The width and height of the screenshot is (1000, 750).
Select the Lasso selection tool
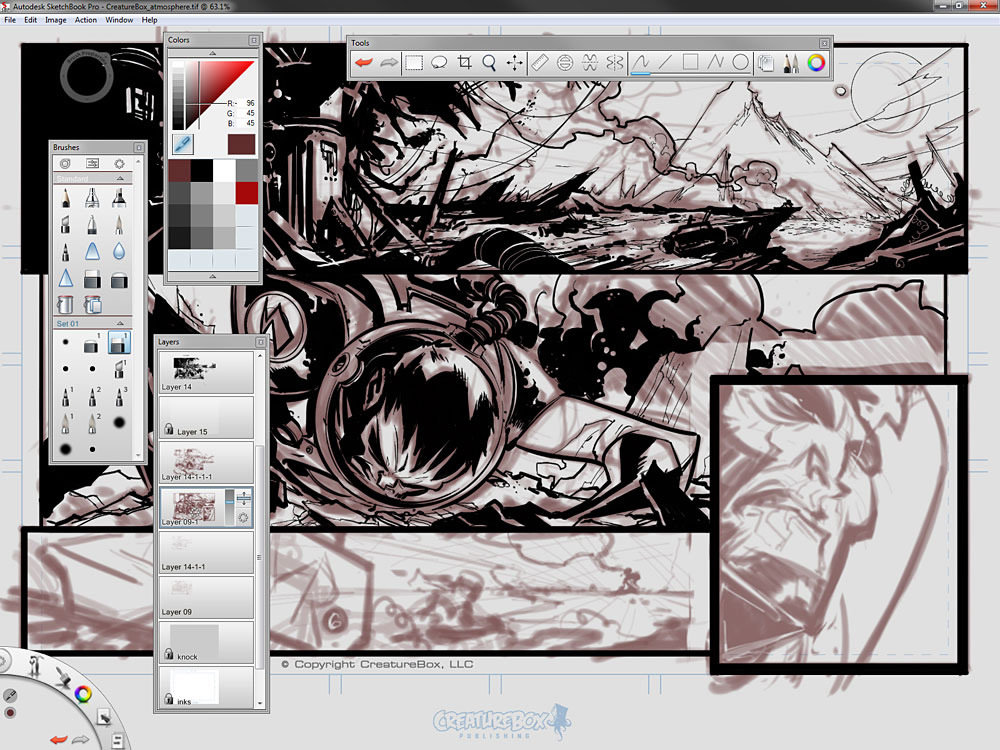[x=439, y=62]
